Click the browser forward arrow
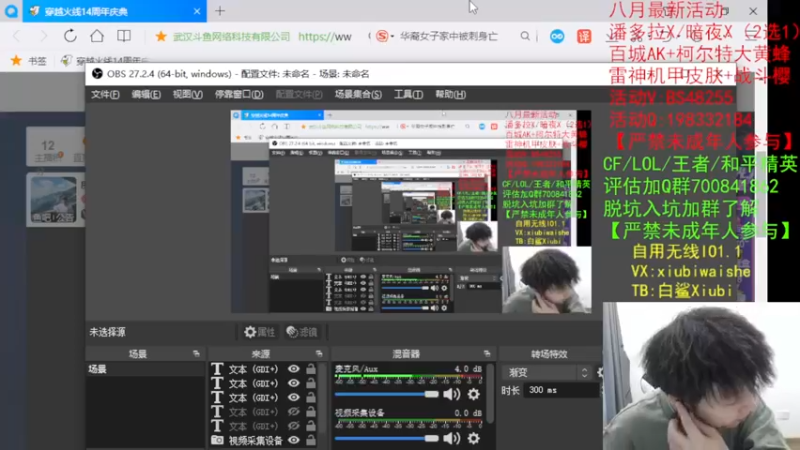Image resolution: width=800 pixels, height=450 pixels. pos(43,36)
